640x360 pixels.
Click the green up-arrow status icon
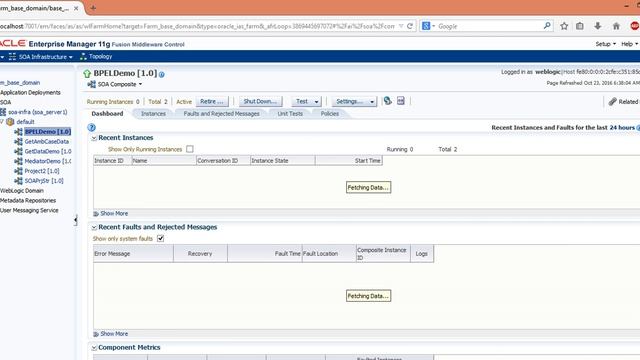click(87, 73)
